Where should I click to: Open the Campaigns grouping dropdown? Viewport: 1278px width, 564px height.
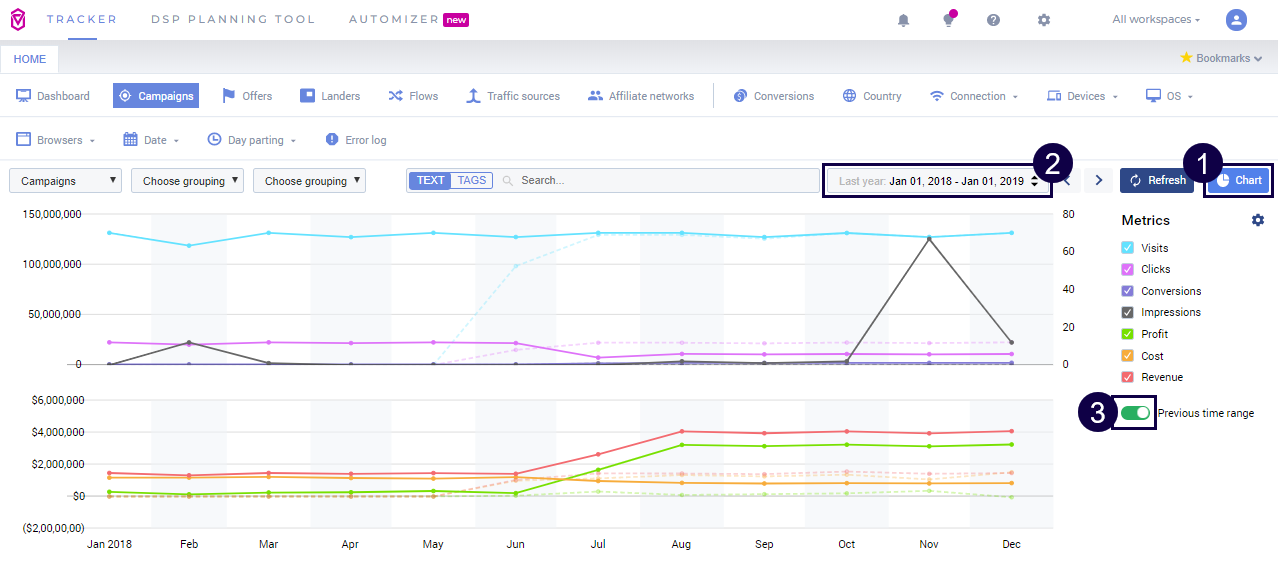point(65,181)
